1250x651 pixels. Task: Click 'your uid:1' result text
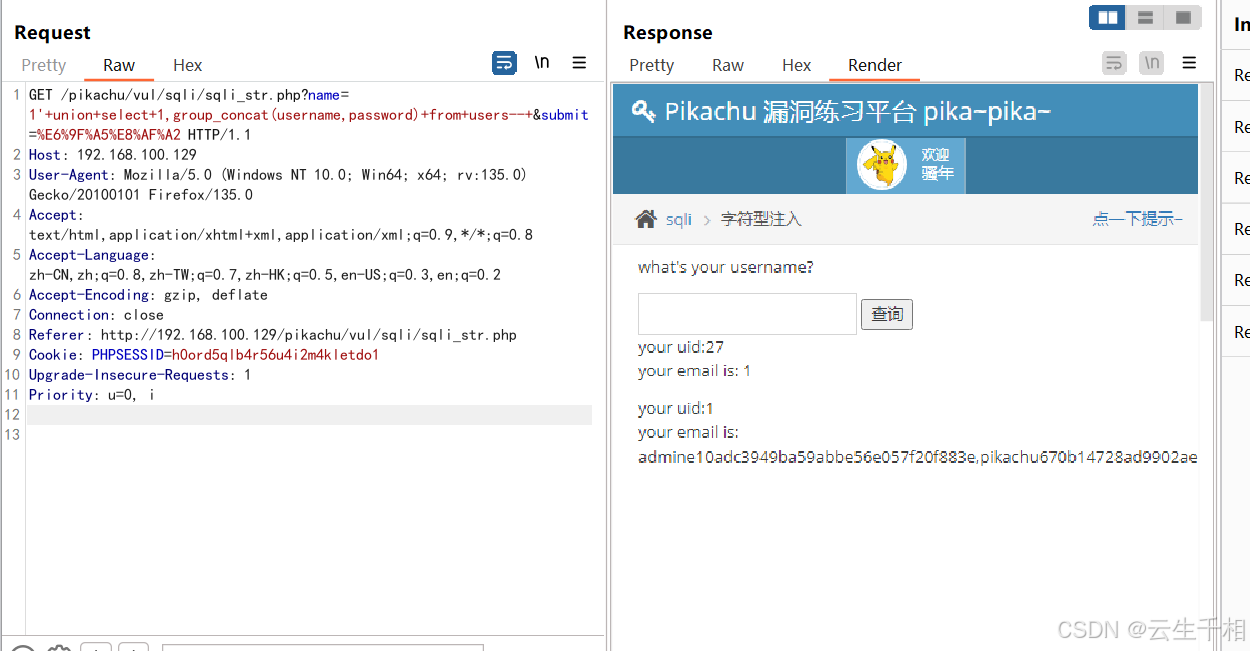coord(676,408)
